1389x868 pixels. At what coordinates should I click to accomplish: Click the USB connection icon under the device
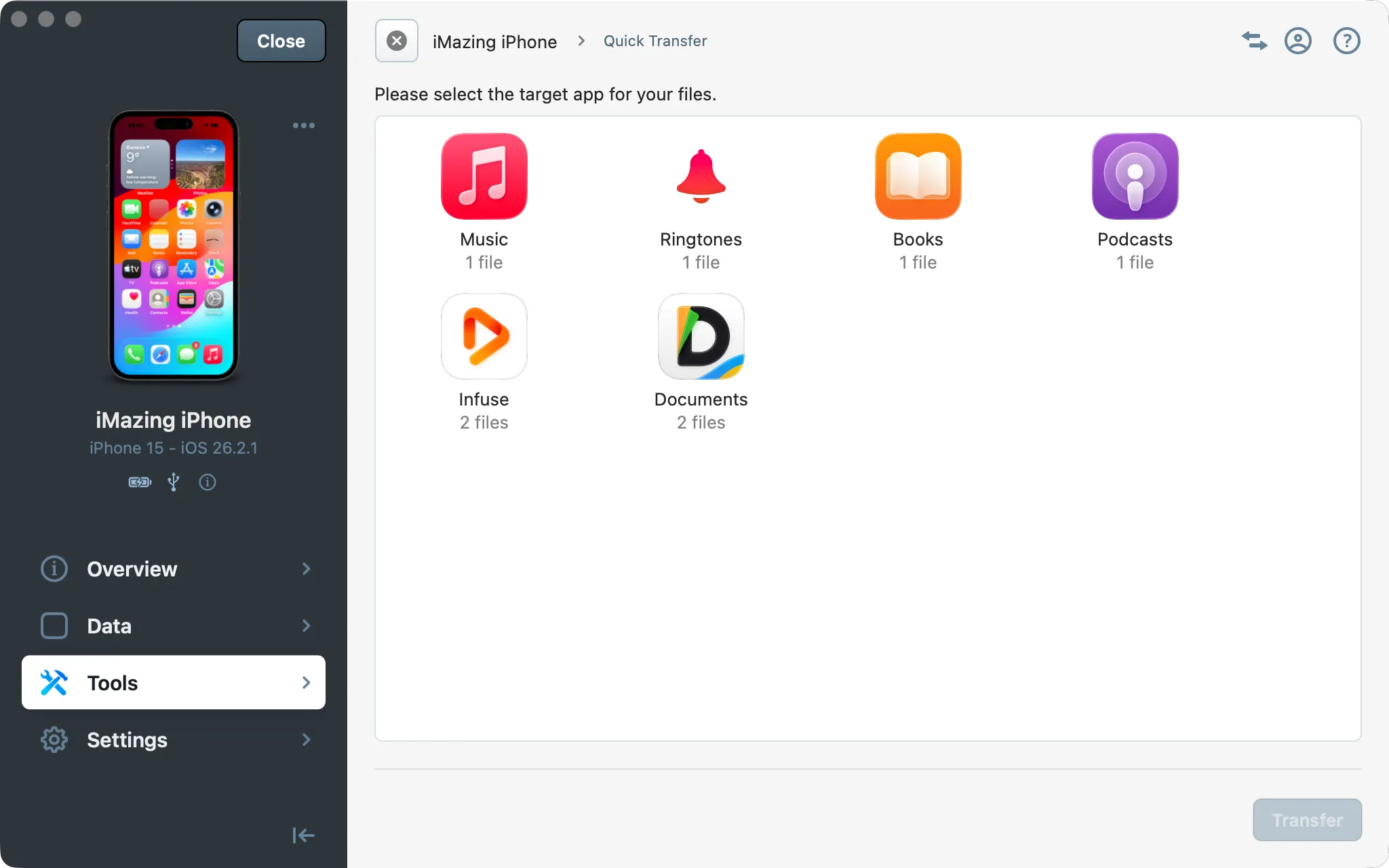pos(174,482)
